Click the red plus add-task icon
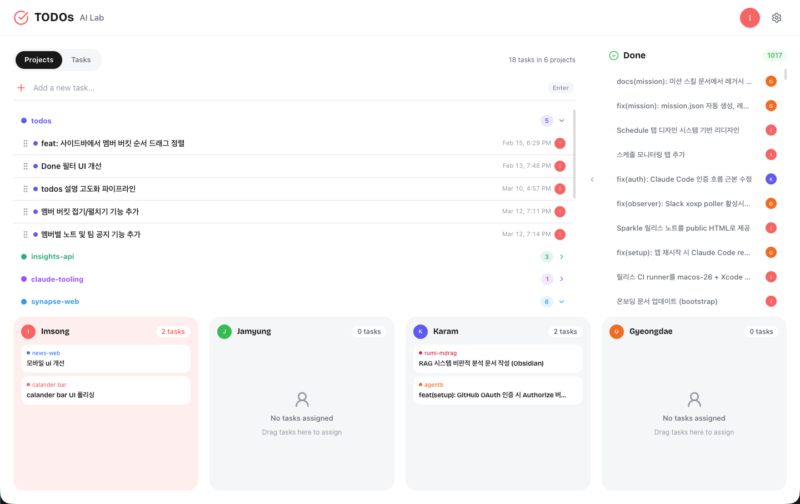 tap(21, 88)
